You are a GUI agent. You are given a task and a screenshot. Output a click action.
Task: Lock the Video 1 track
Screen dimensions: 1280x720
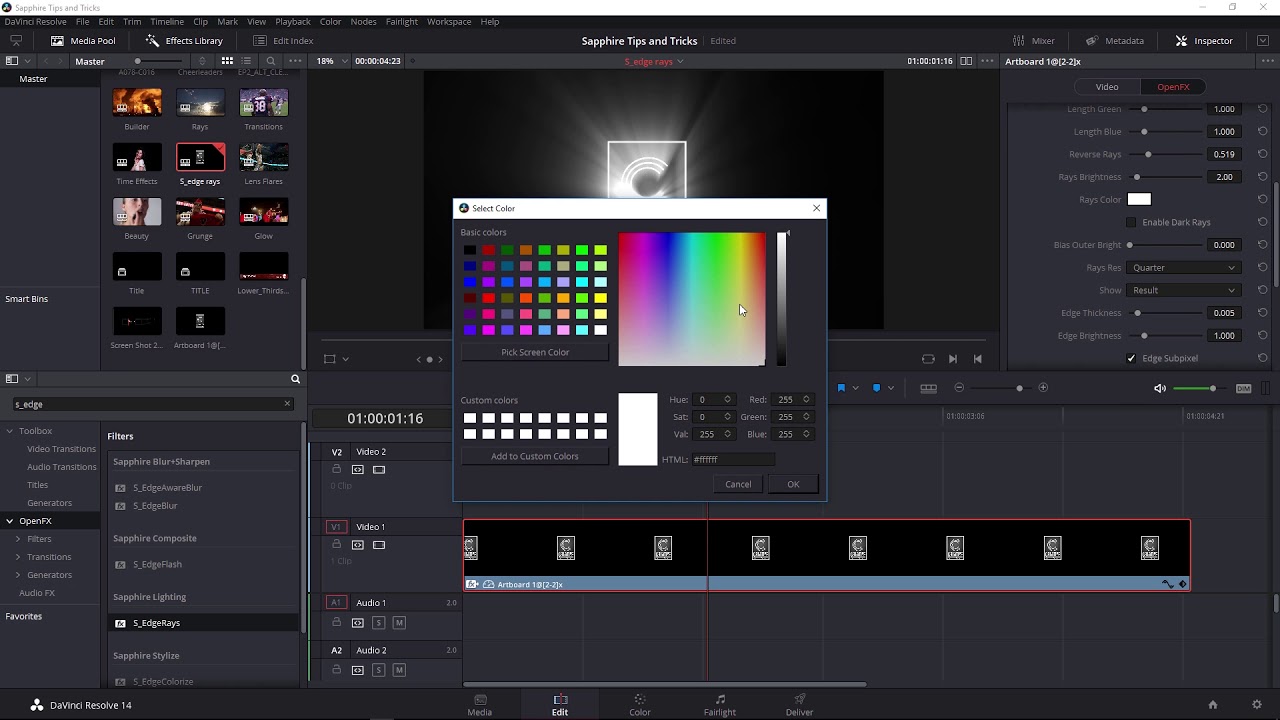pyautogui.click(x=337, y=545)
